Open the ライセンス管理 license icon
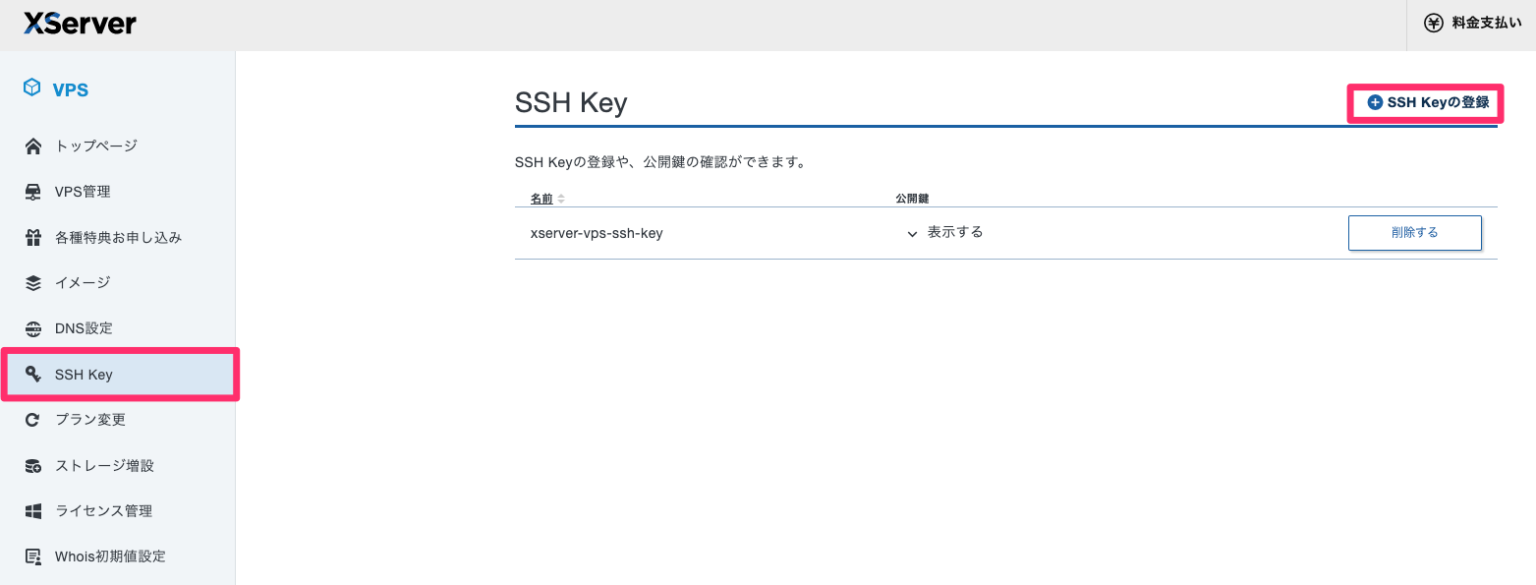Screen dimensions: 1536x585 coord(33,510)
